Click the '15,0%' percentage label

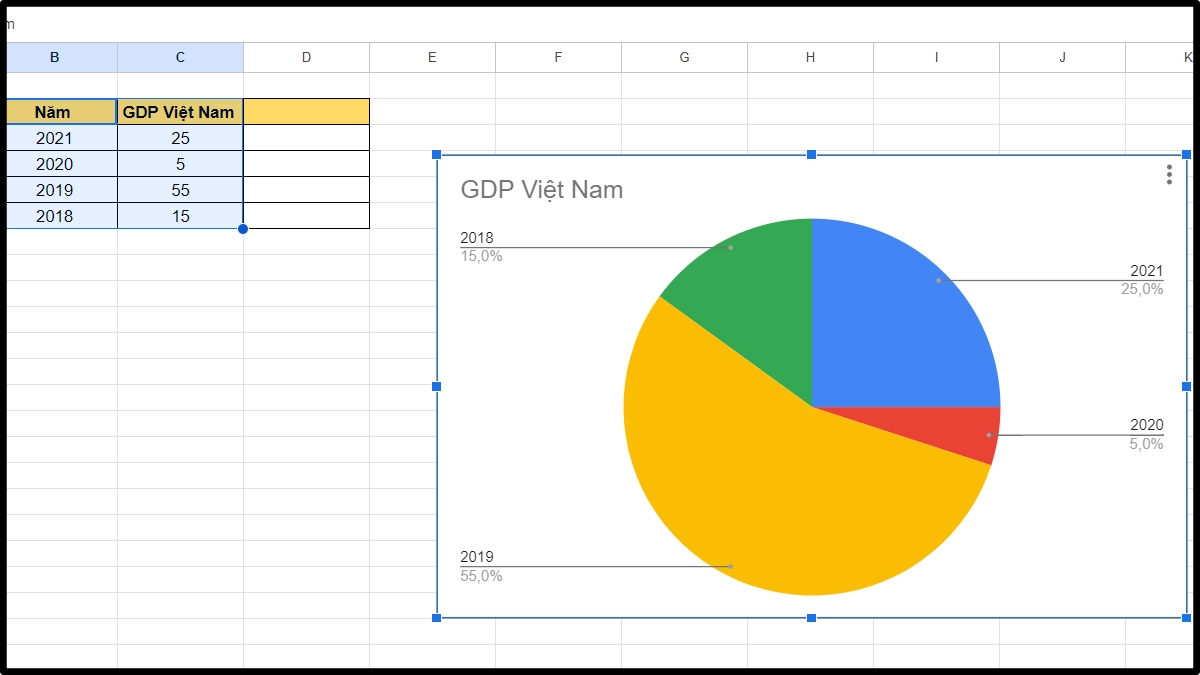click(x=481, y=256)
